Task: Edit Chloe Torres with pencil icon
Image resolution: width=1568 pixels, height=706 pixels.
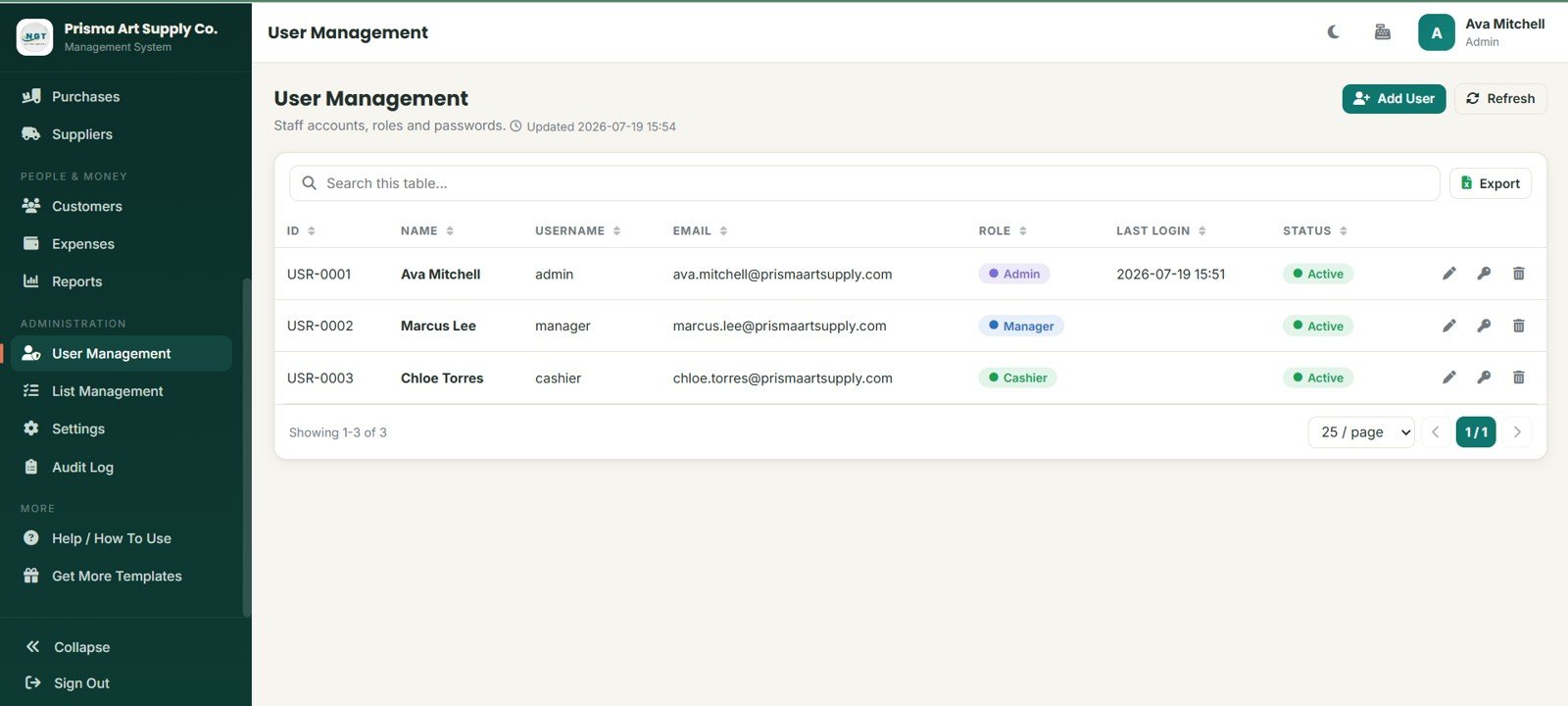Action: 1449,378
